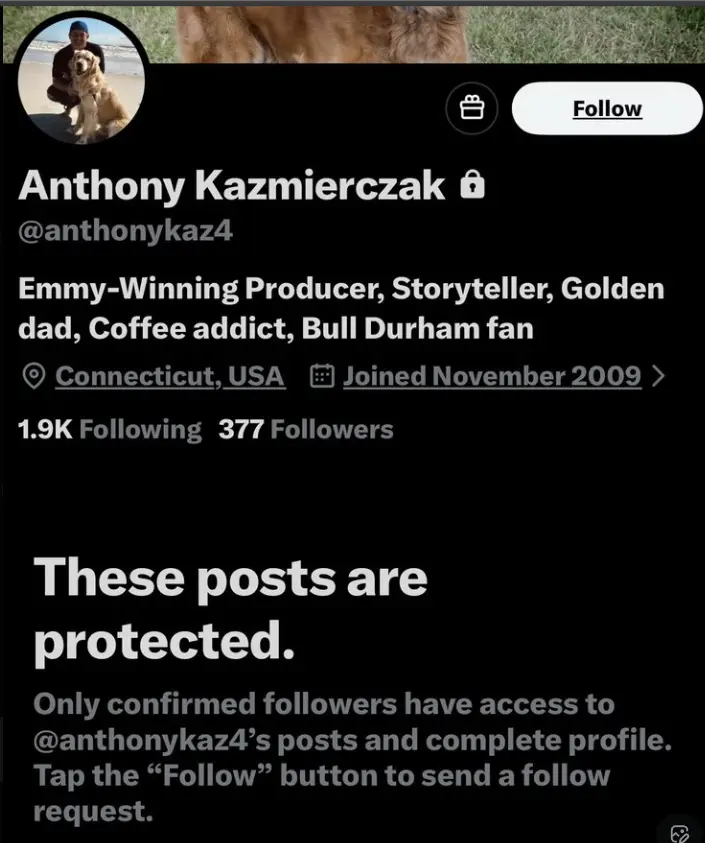Expand the chevron after the join date
This screenshot has width=705, height=843.
pyautogui.click(x=657, y=376)
